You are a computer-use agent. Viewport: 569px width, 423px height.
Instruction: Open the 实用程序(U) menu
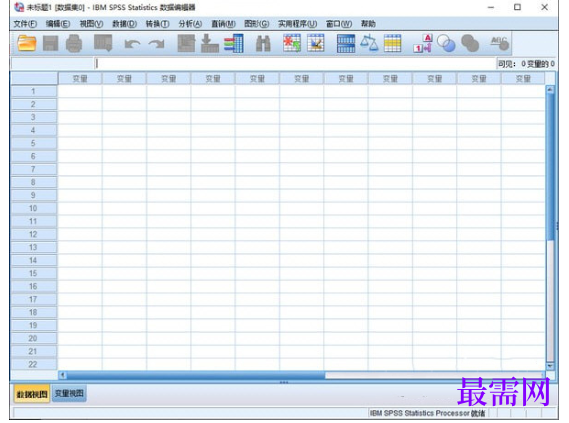[298, 24]
